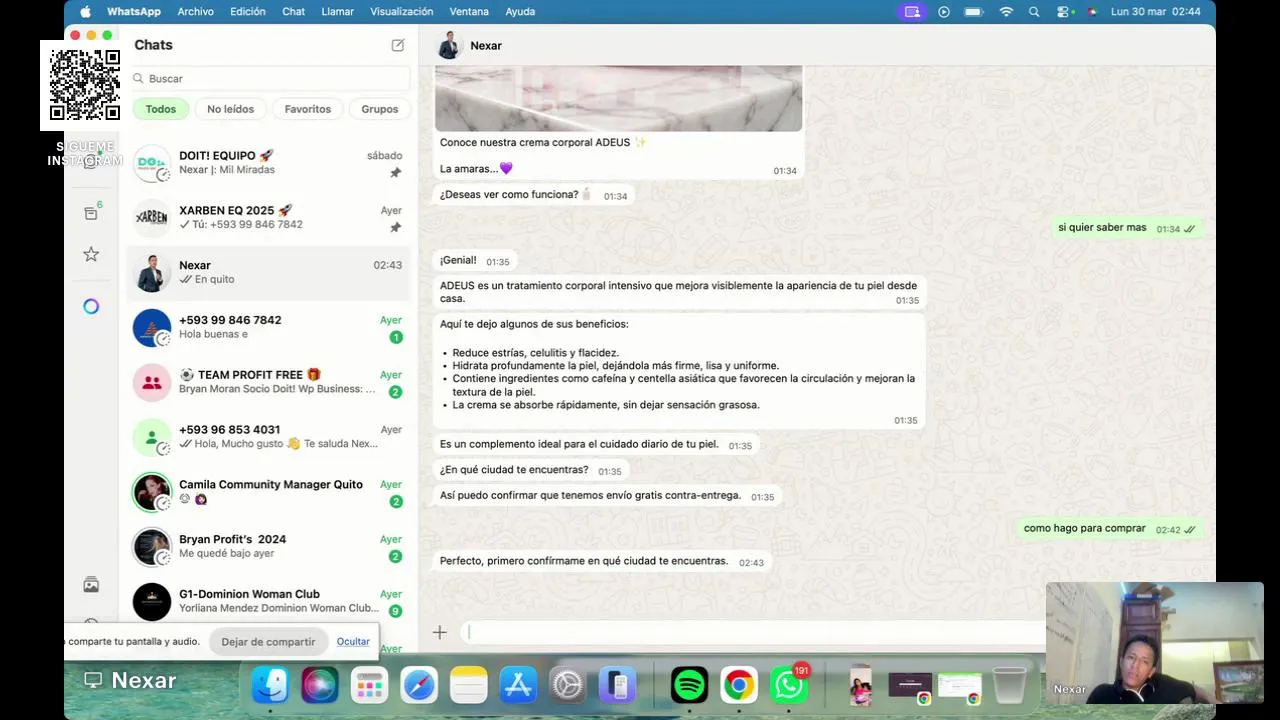Open the Nexar chat in the list
Image resolution: width=1280 pixels, height=720 pixels.
268,273
